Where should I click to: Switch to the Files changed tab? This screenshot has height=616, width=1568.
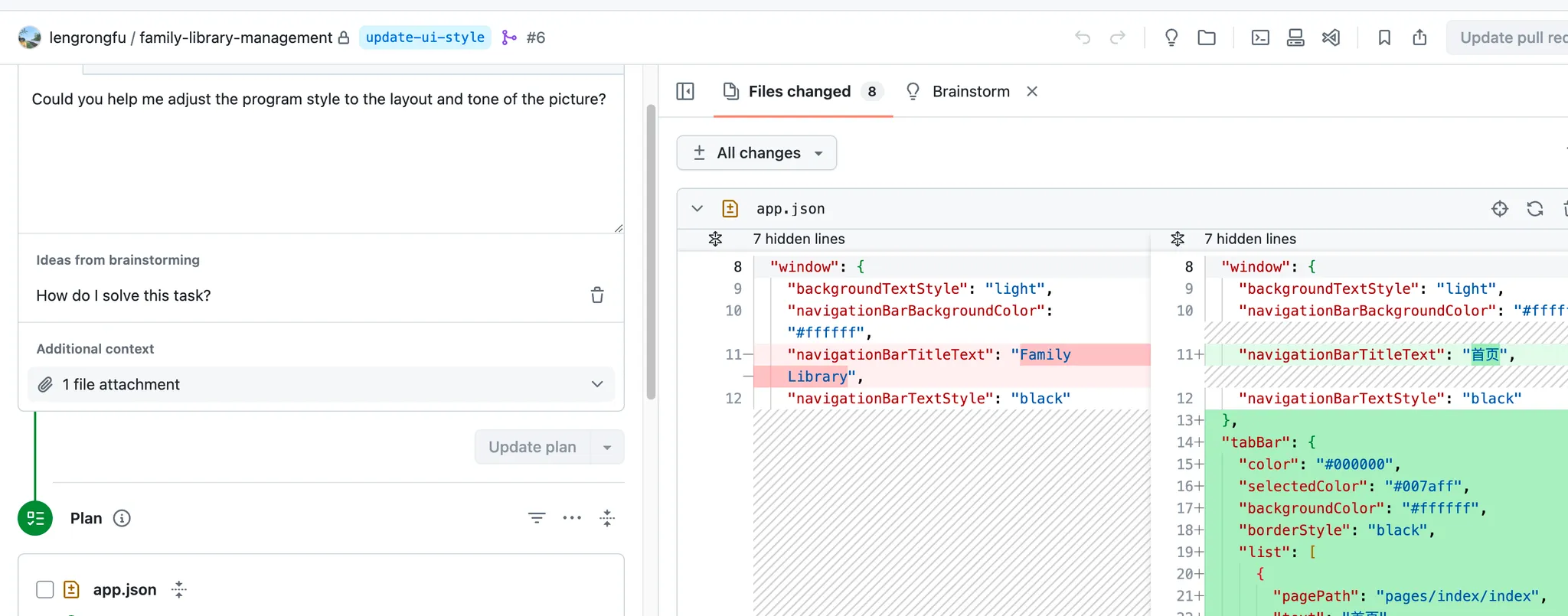(x=802, y=92)
